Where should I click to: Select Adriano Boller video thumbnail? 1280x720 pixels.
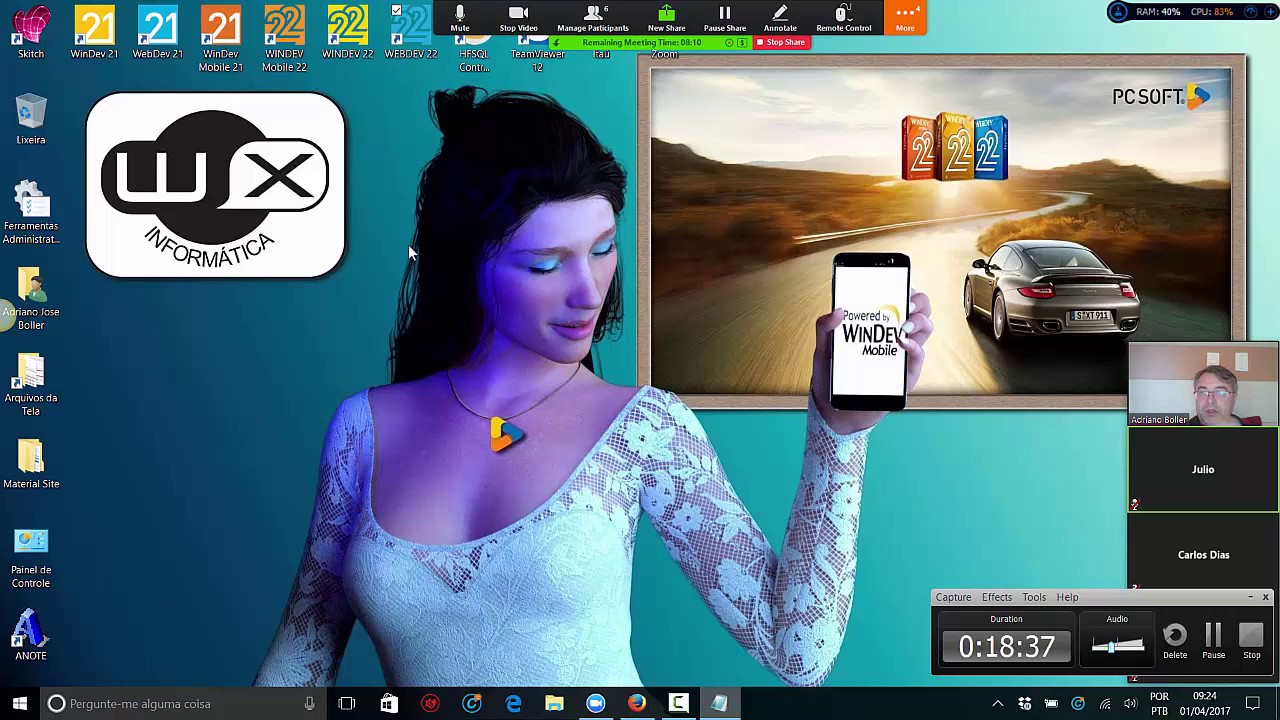(1203, 384)
